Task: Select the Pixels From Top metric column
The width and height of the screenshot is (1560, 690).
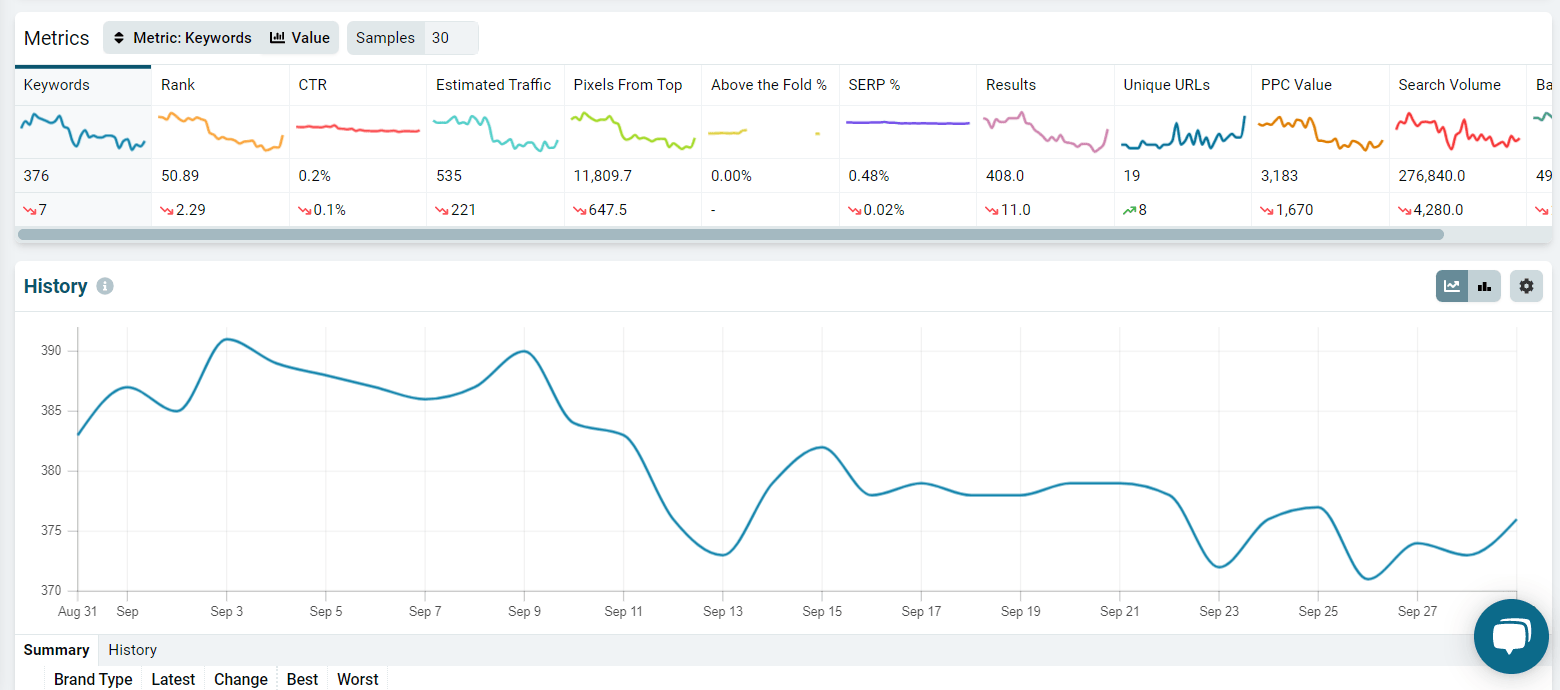Action: coord(633,85)
